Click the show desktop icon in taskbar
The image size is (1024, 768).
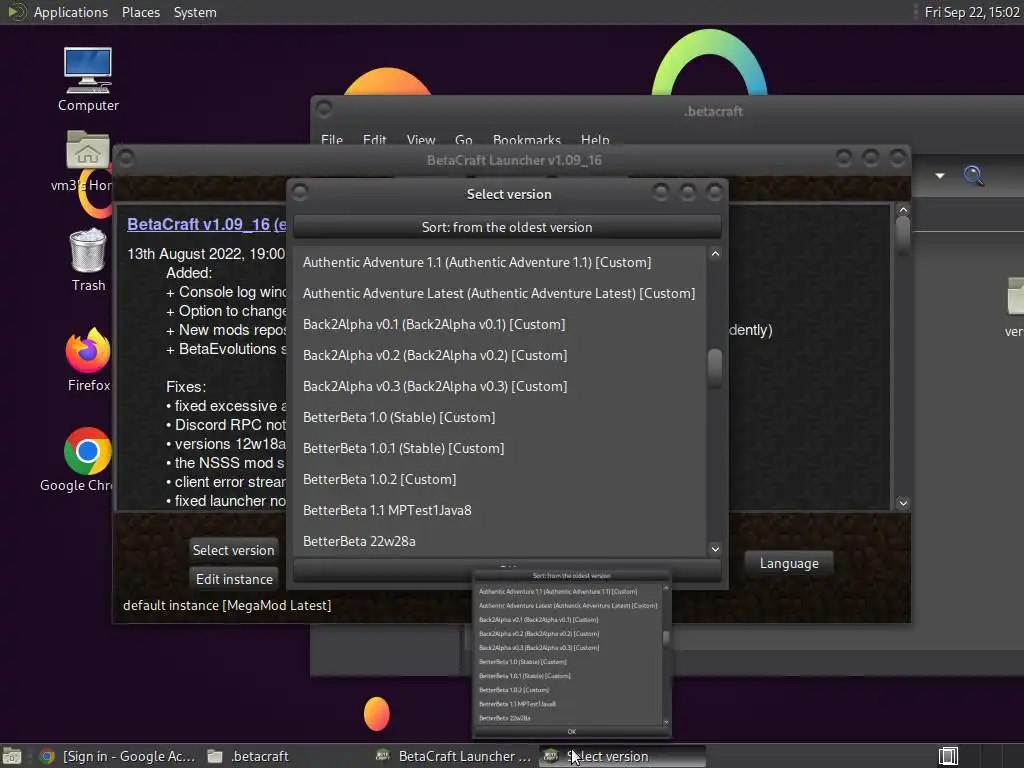point(12,756)
